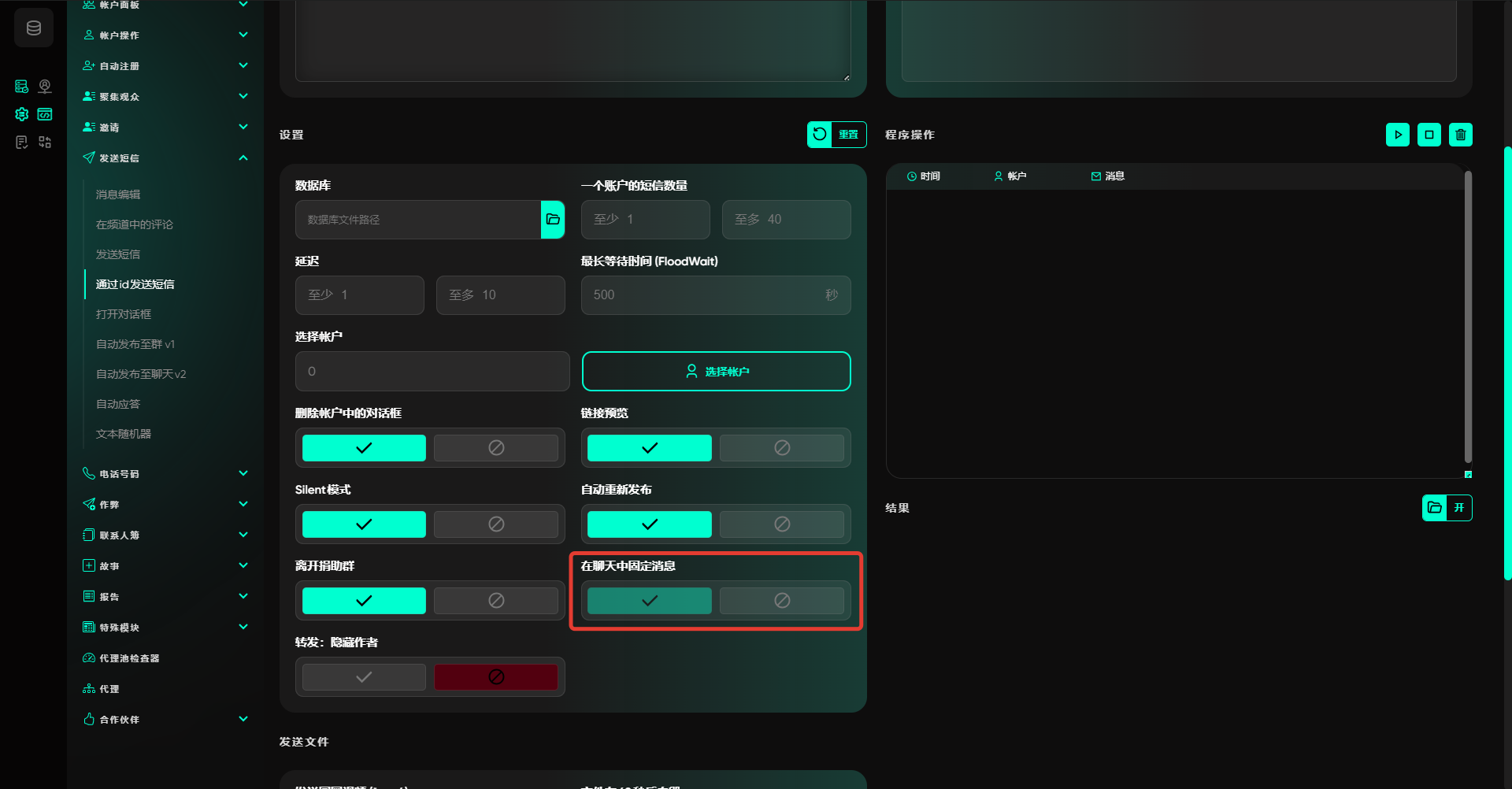Click the log panel vertical scrollbar
The image size is (1512, 789).
[x=1468, y=317]
